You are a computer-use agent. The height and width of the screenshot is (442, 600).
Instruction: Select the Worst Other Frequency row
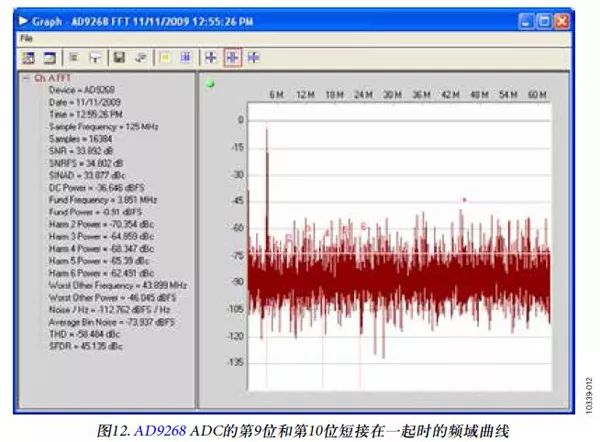[118, 285]
